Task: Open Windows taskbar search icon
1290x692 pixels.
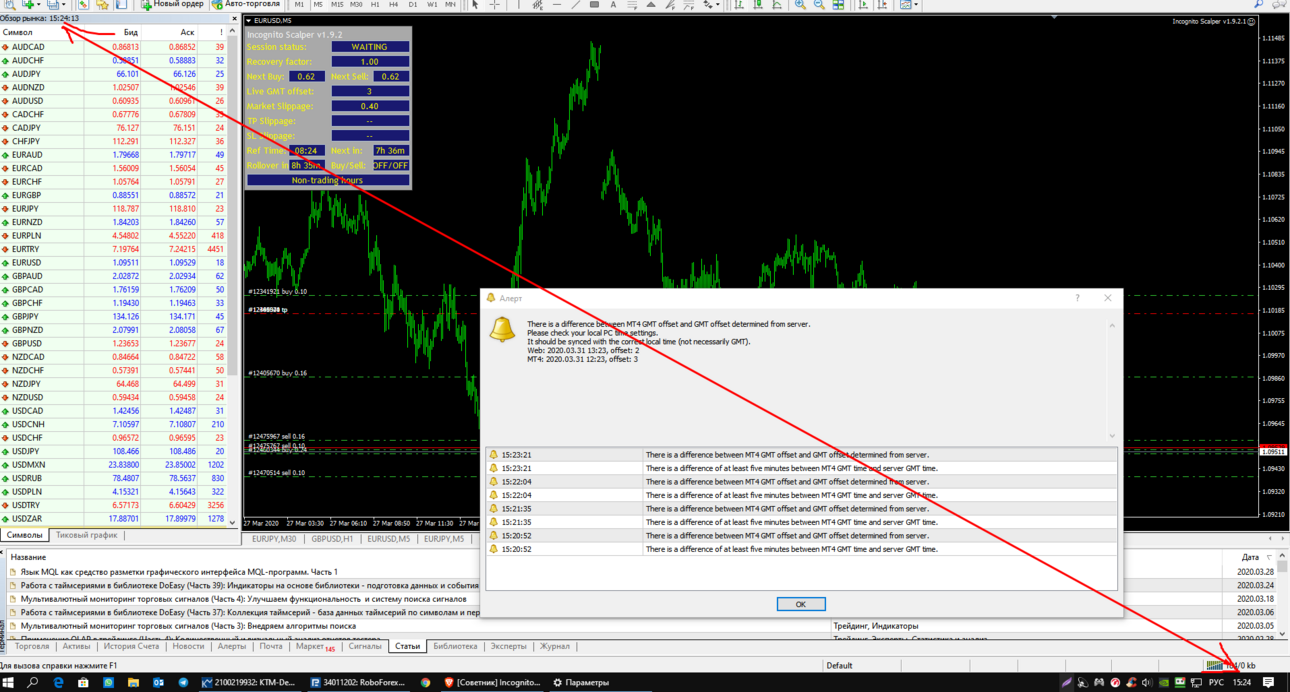Action: coord(33,683)
